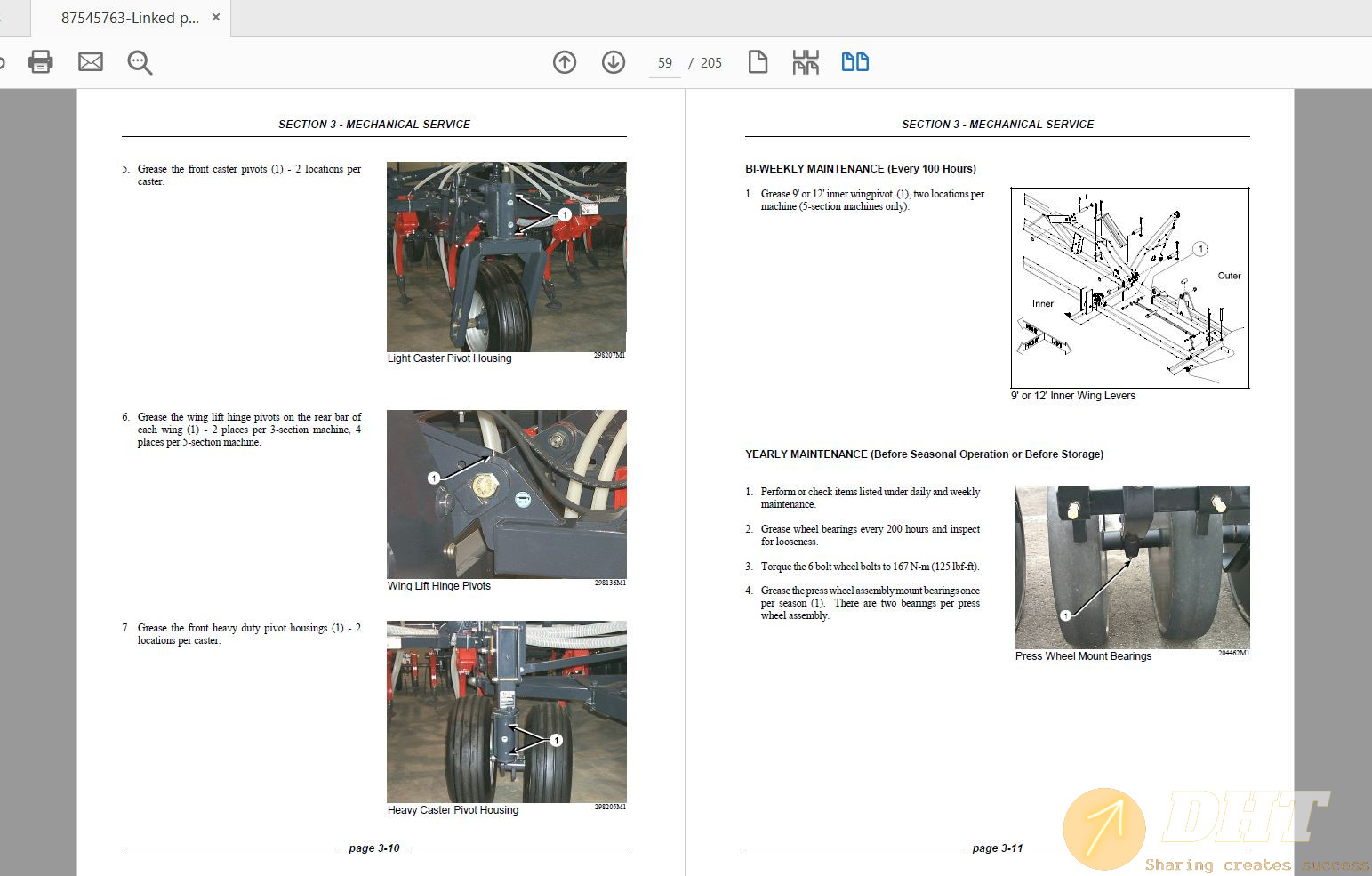
Task: Click the Press Wheel Mount Bearings image
Action: pyautogui.click(x=1131, y=567)
